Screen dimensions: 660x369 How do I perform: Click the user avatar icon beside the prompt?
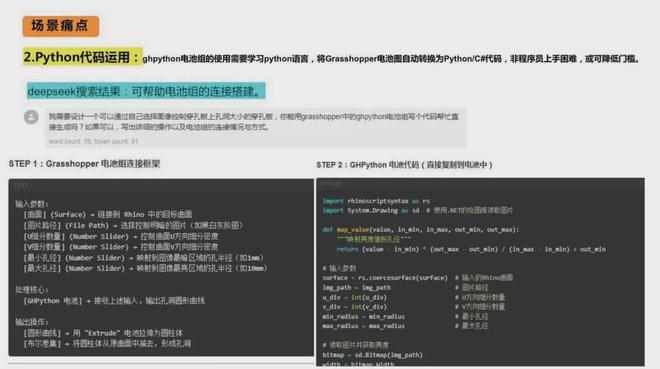tap(31, 117)
